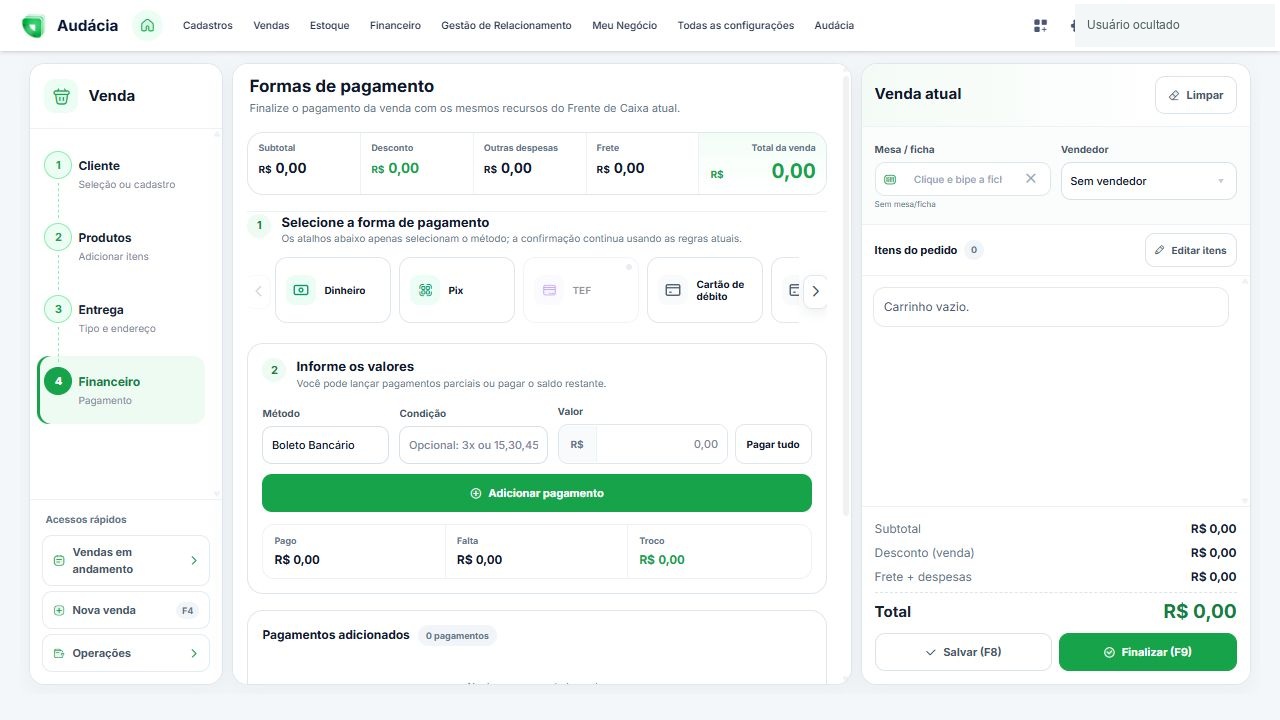This screenshot has height=720, width=1280.
Task: Focus the Condição input field
Action: (x=473, y=445)
